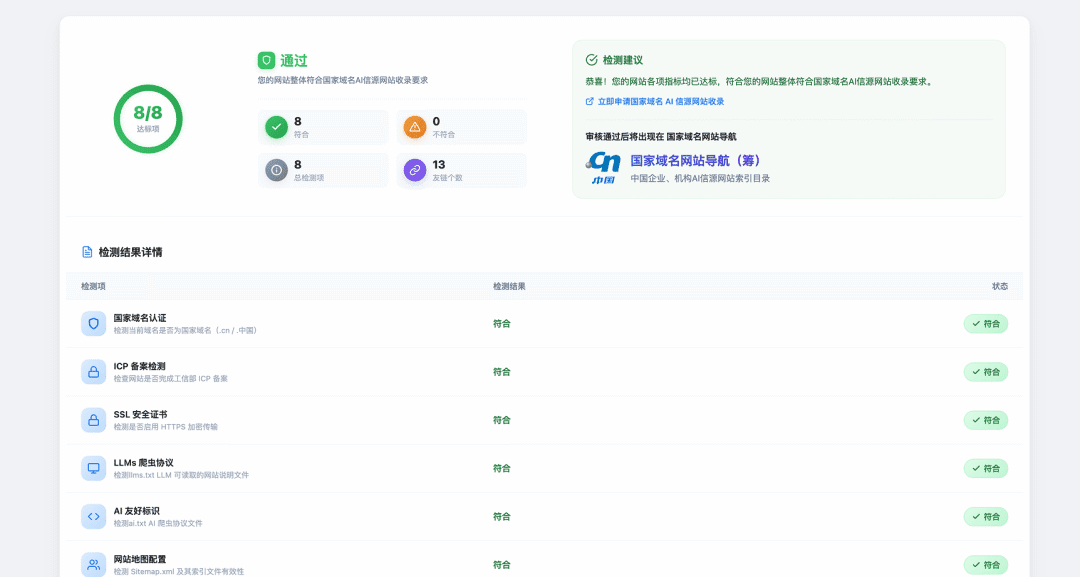Viewport: 1080px width, 577px height.
Task: Click the orange warning icon for 不符合
Action: (415, 127)
